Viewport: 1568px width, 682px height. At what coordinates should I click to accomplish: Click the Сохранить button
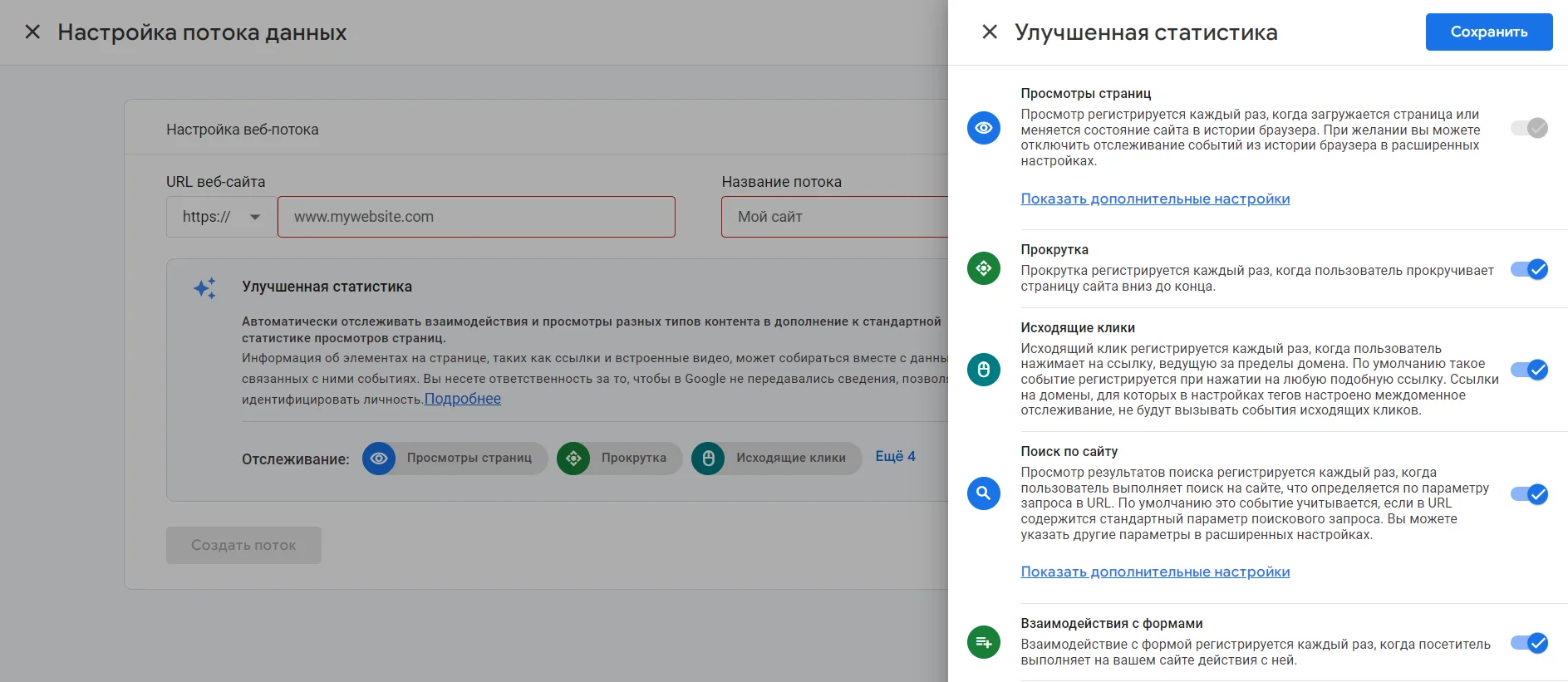click(x=1488, y=32)
